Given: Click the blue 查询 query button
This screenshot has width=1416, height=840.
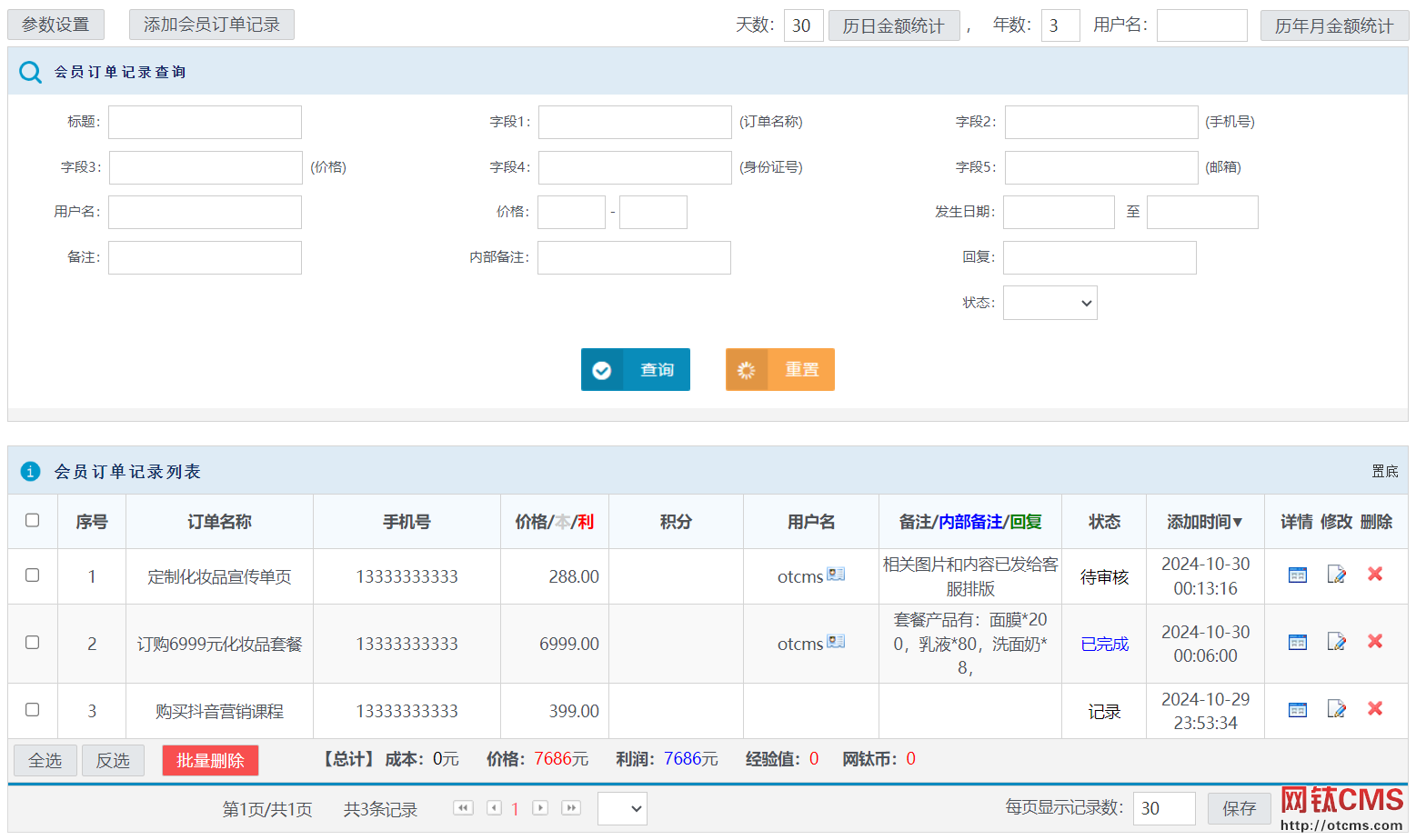Looking at the screenshot, I should pyautogui.click(x=635, y=369).
